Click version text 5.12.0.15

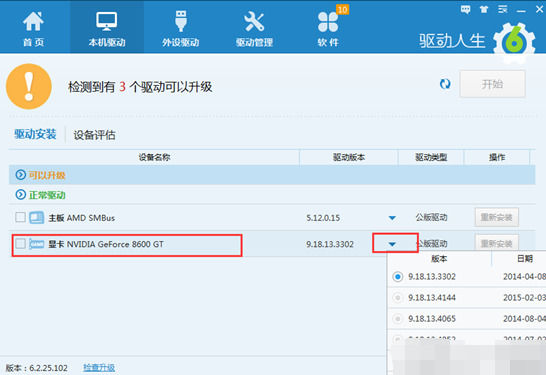pyautogui.click(x=323, y=218)
